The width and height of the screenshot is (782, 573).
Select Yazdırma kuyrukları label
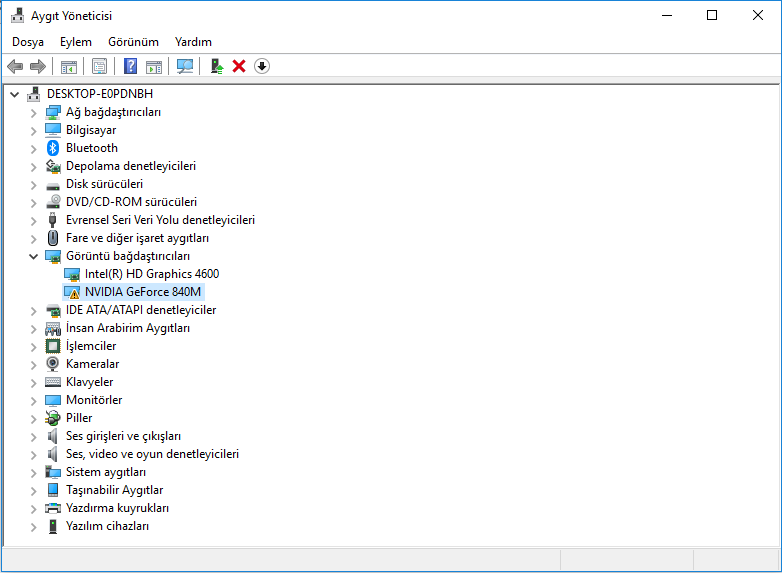[117, 508]
